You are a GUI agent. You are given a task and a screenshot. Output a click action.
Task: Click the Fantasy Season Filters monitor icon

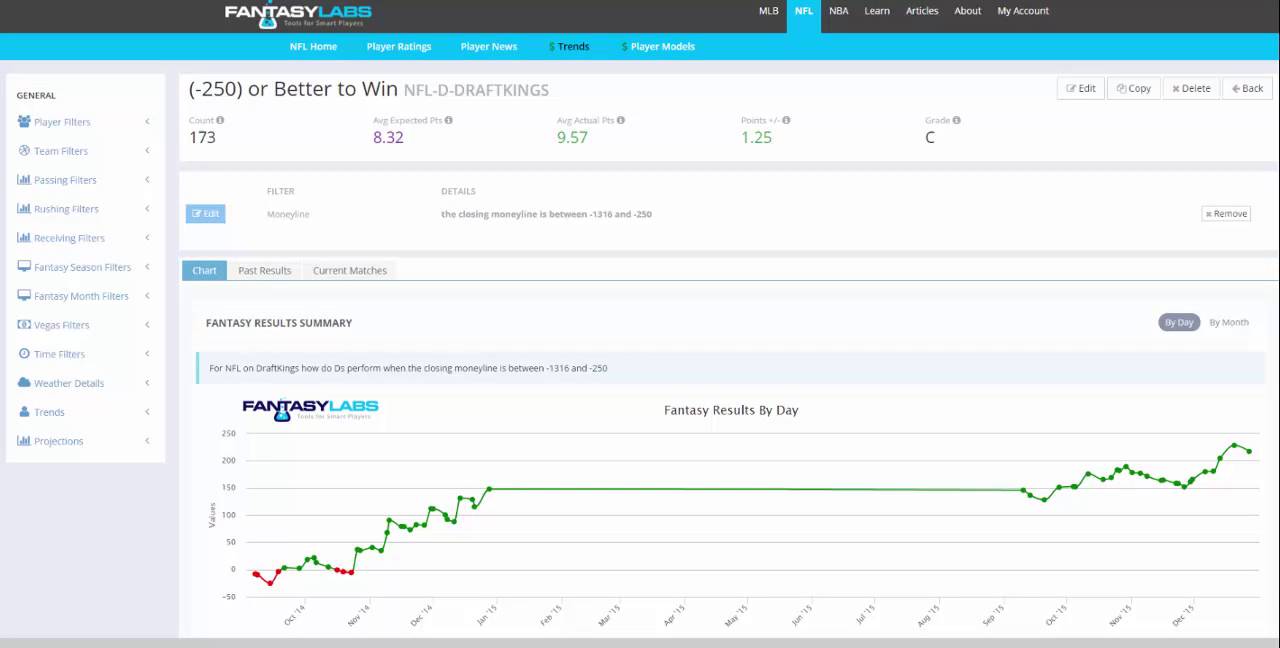[24, 267]
